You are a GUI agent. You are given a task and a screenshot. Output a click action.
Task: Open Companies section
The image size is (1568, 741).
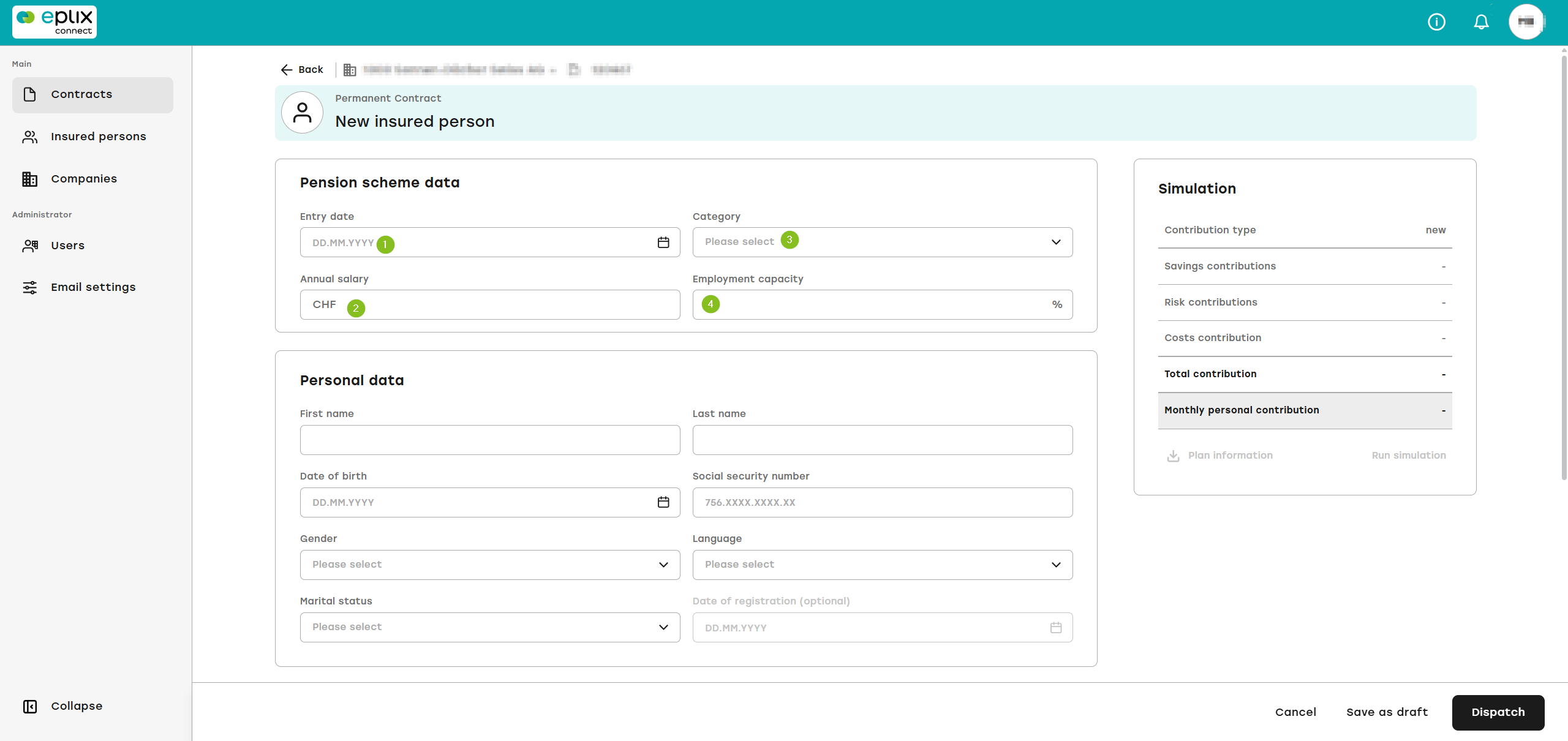click(92, 179)
